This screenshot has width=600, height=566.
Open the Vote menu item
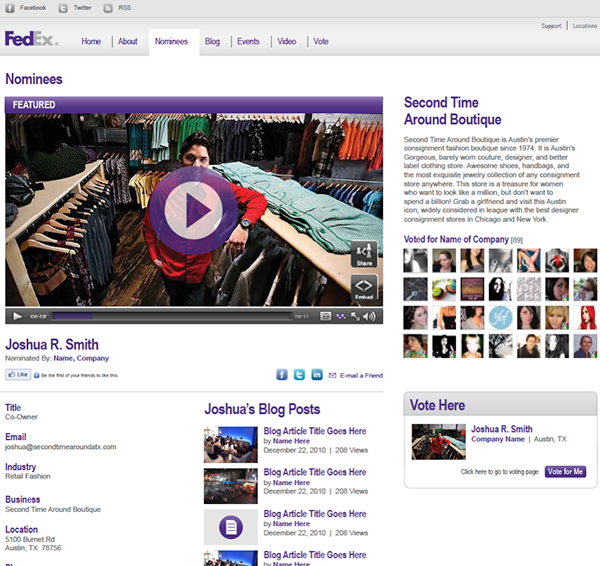pyautogui.click(x=321, y=41)
